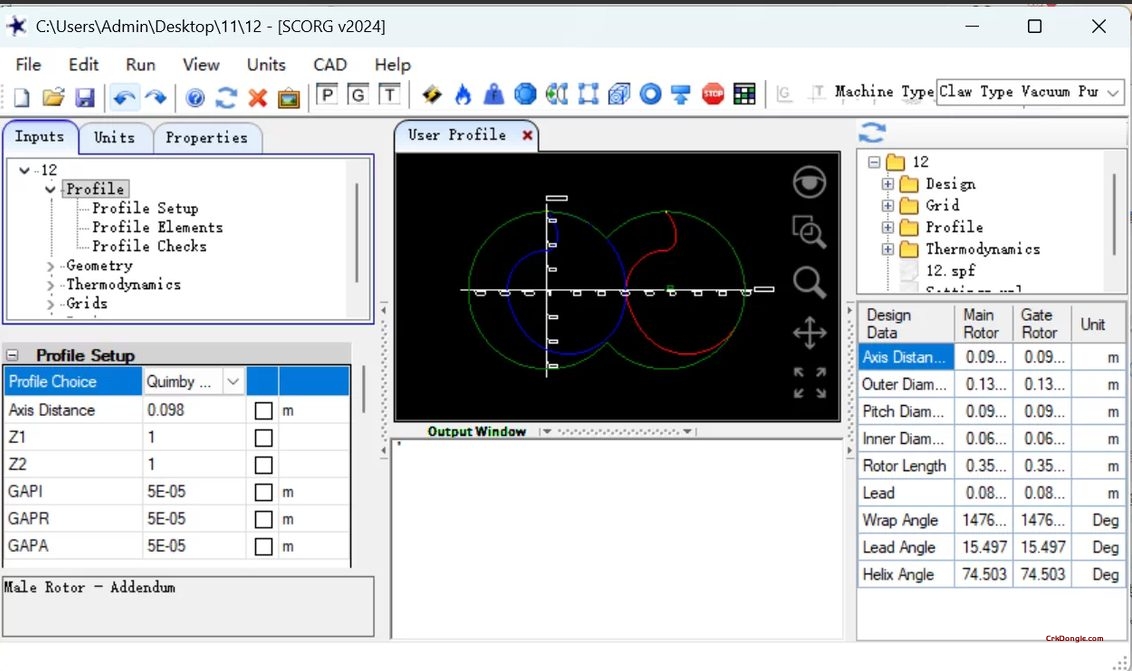Close the User Profile tab
Screen dimensions: 1132x671
(528, 135)
